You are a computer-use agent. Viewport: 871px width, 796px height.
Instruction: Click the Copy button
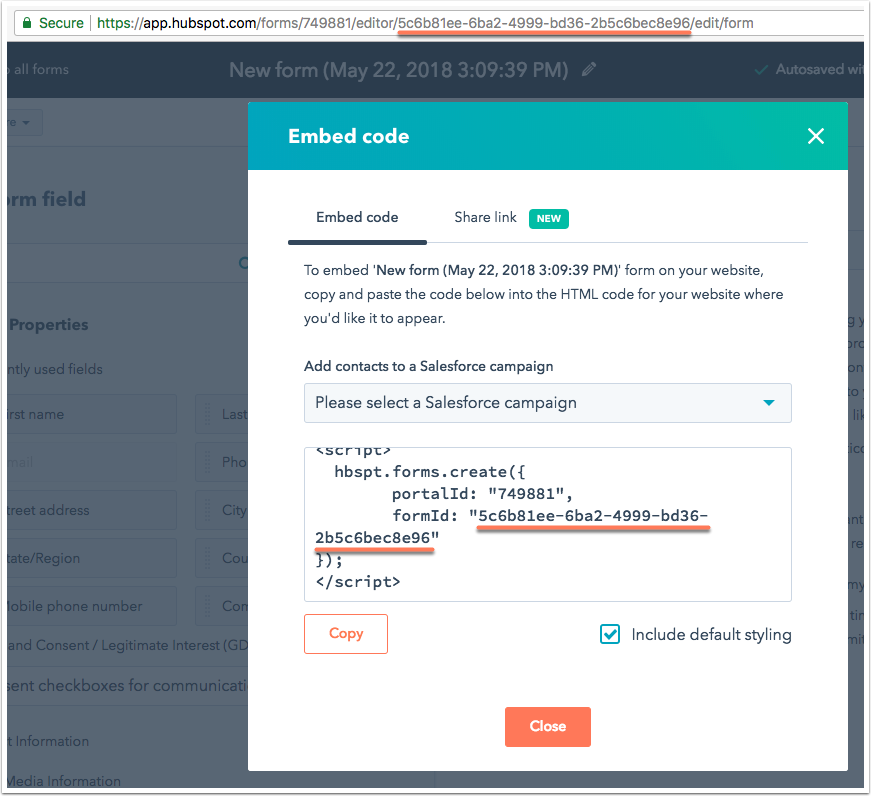point(346,634)
